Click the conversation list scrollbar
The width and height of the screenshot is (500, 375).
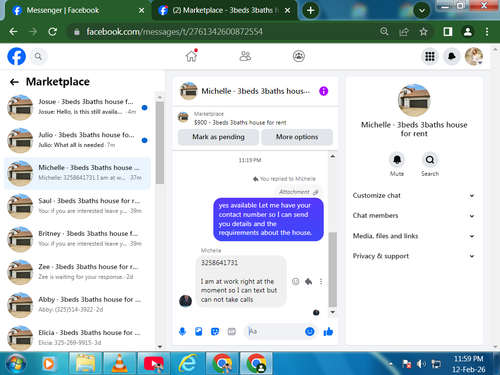(160, 143)
